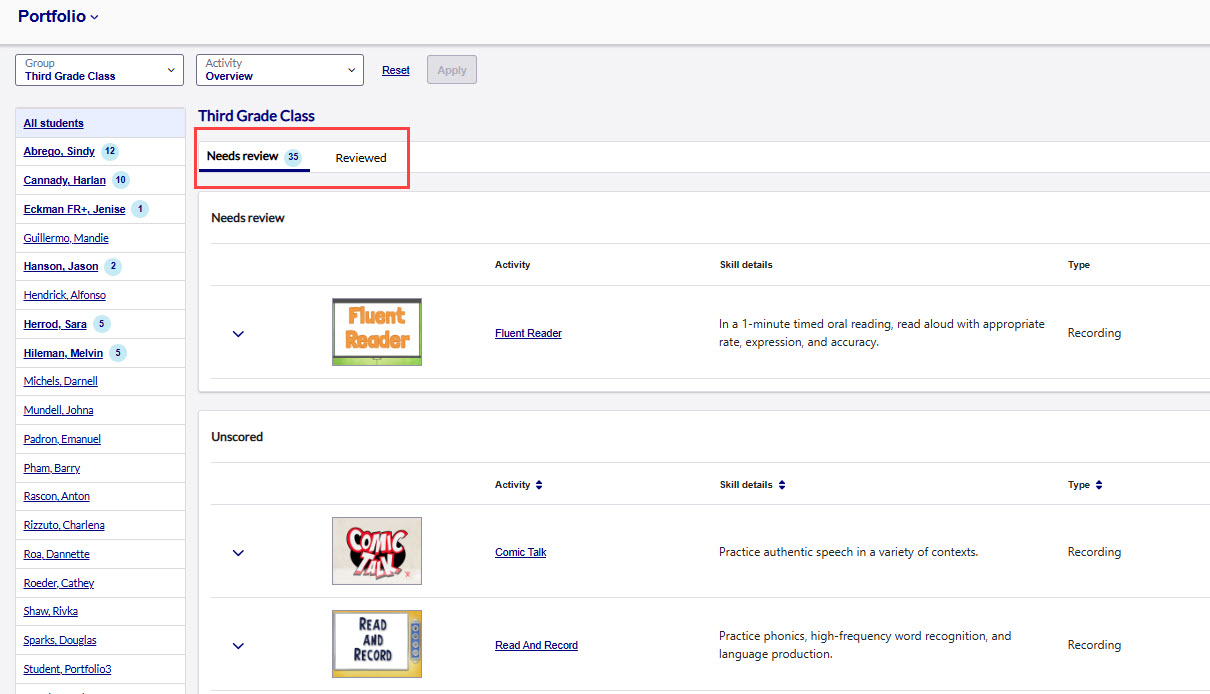Click the Reset filters link
The image size is (1210, 694).
point(396,70)
